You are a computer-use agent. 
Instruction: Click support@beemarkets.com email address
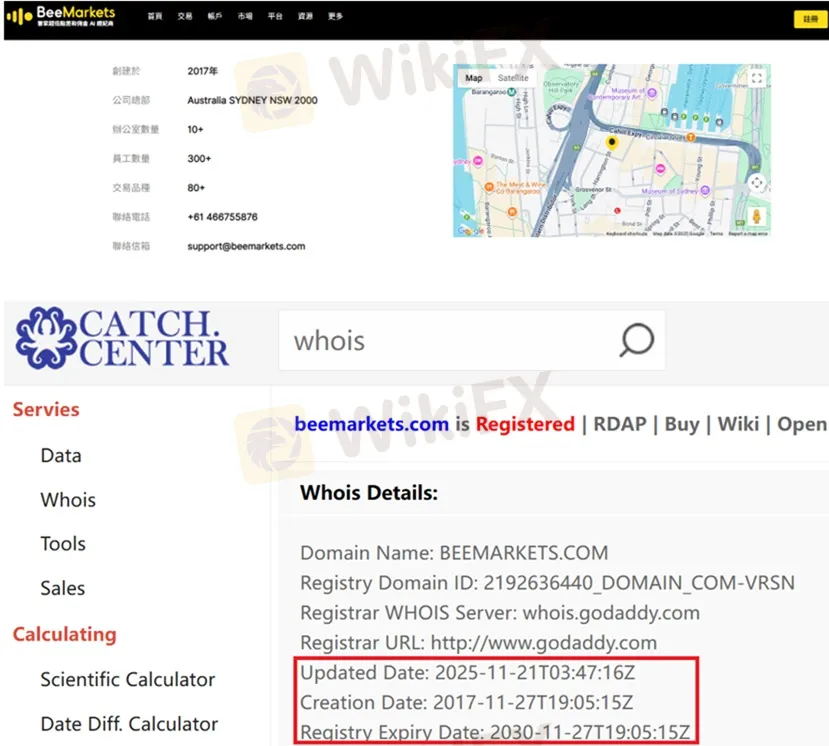(246, 246)
